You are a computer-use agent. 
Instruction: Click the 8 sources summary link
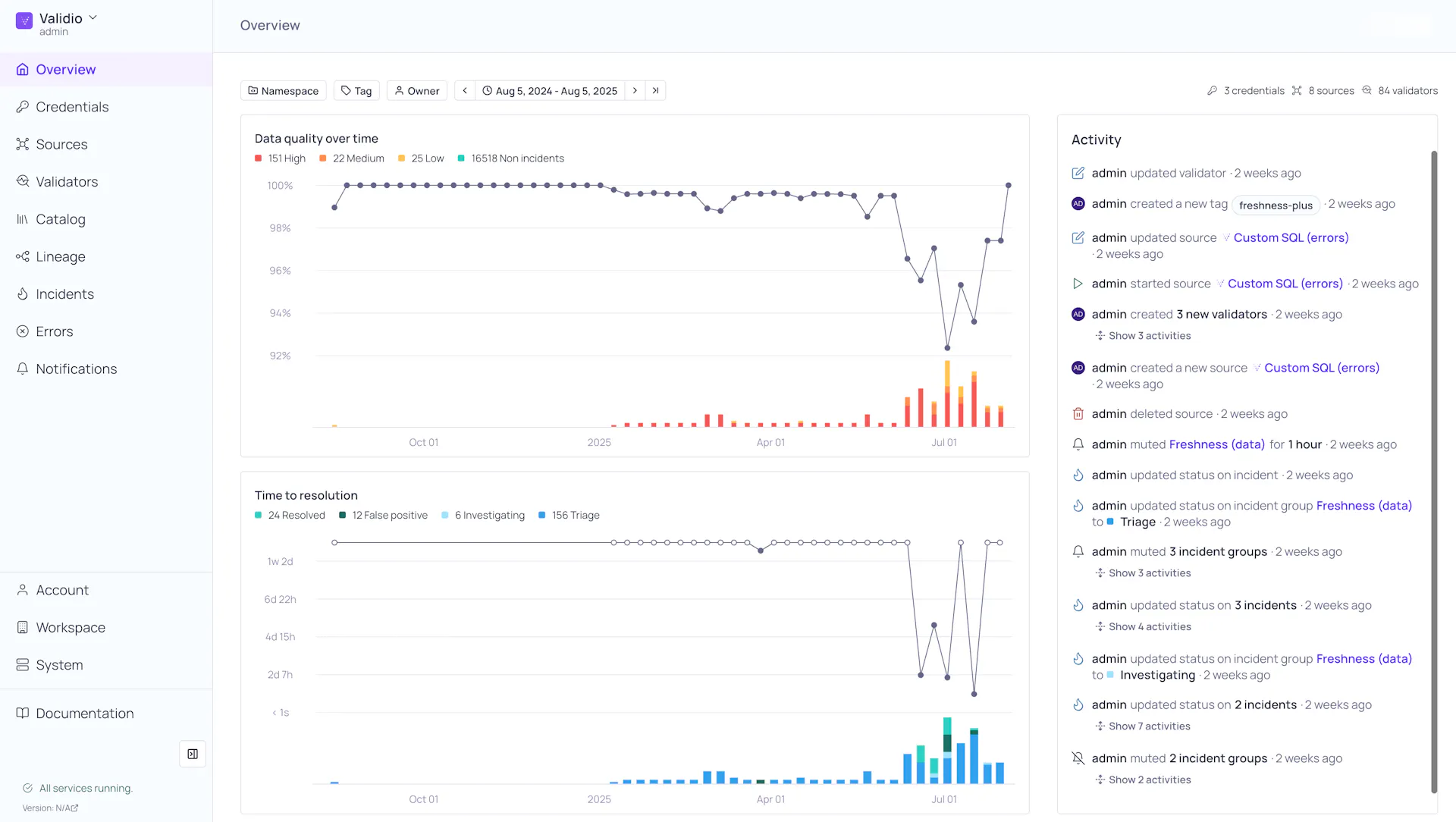click(1323, 91)
